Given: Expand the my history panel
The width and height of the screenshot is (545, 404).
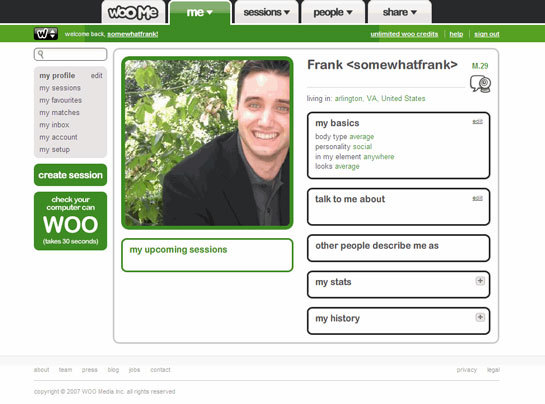Looking at the screenshot, I should (x=480, y=317).
